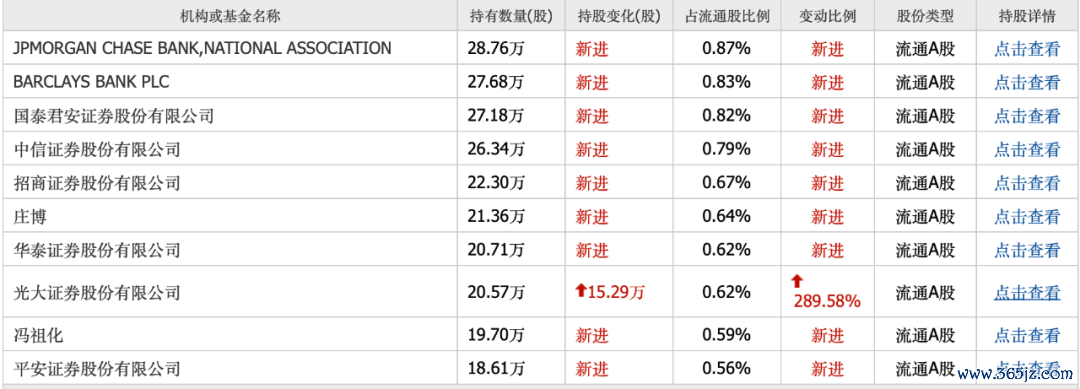This screenshot has height=389, width=1080.
Task: Open 点击查看 for JPMORGAN CHASE BANK
Action: pyautogui.click(x=1027, y=48)
